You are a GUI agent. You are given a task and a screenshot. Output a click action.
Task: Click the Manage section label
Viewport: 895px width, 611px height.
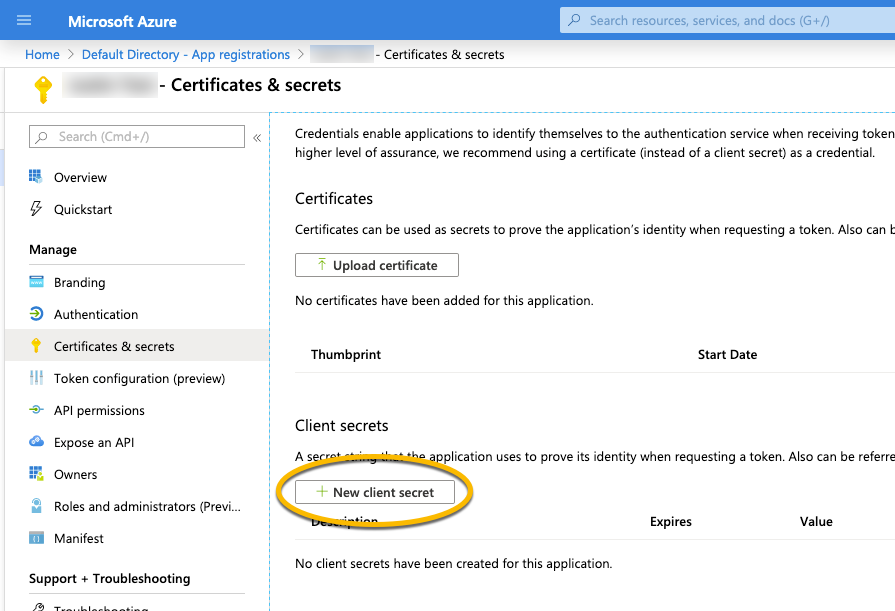[x=53, y=250]
